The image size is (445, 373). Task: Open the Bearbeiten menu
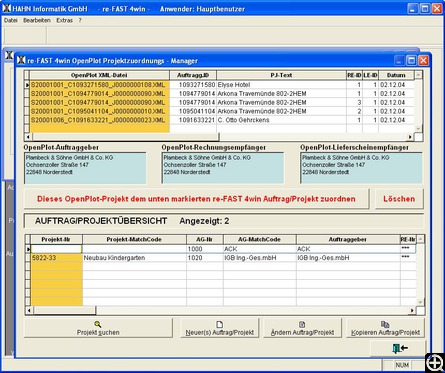pos(37,20)
